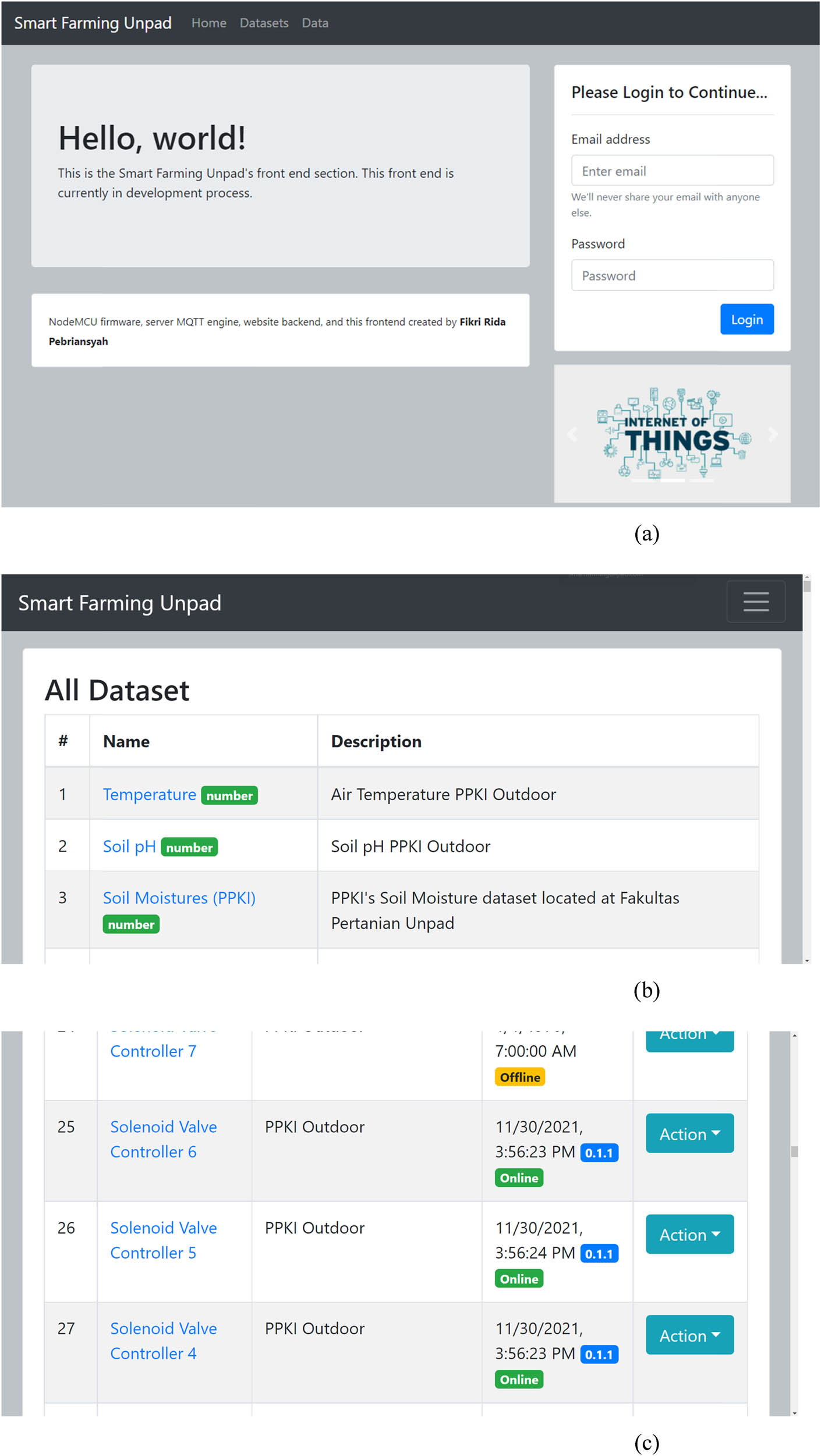821x1456 pixels.
Task: Focus the Password field
Action: coord(673,275)
